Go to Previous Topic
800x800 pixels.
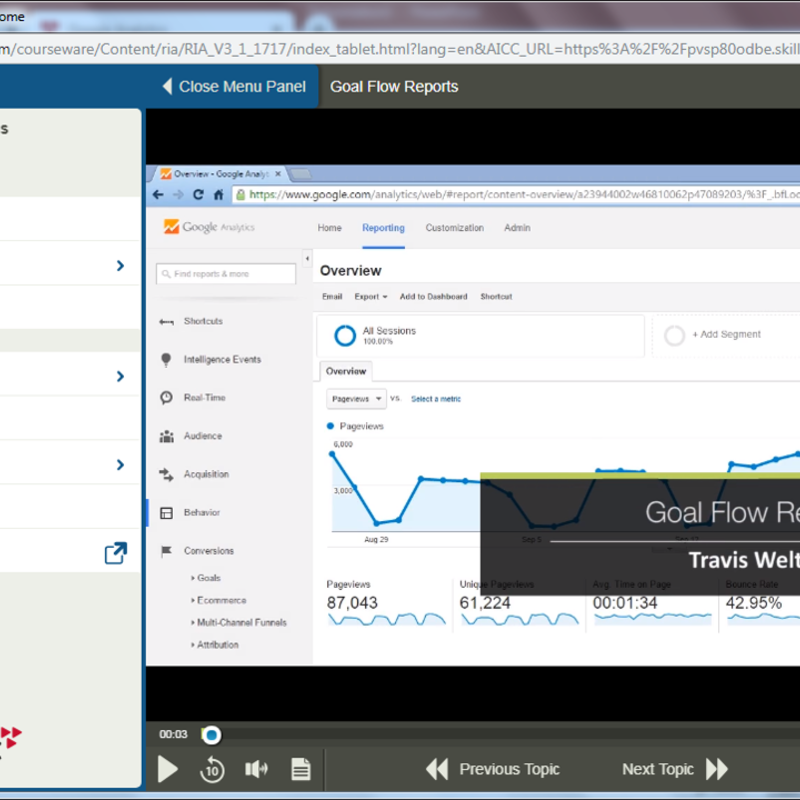point(493,769)
